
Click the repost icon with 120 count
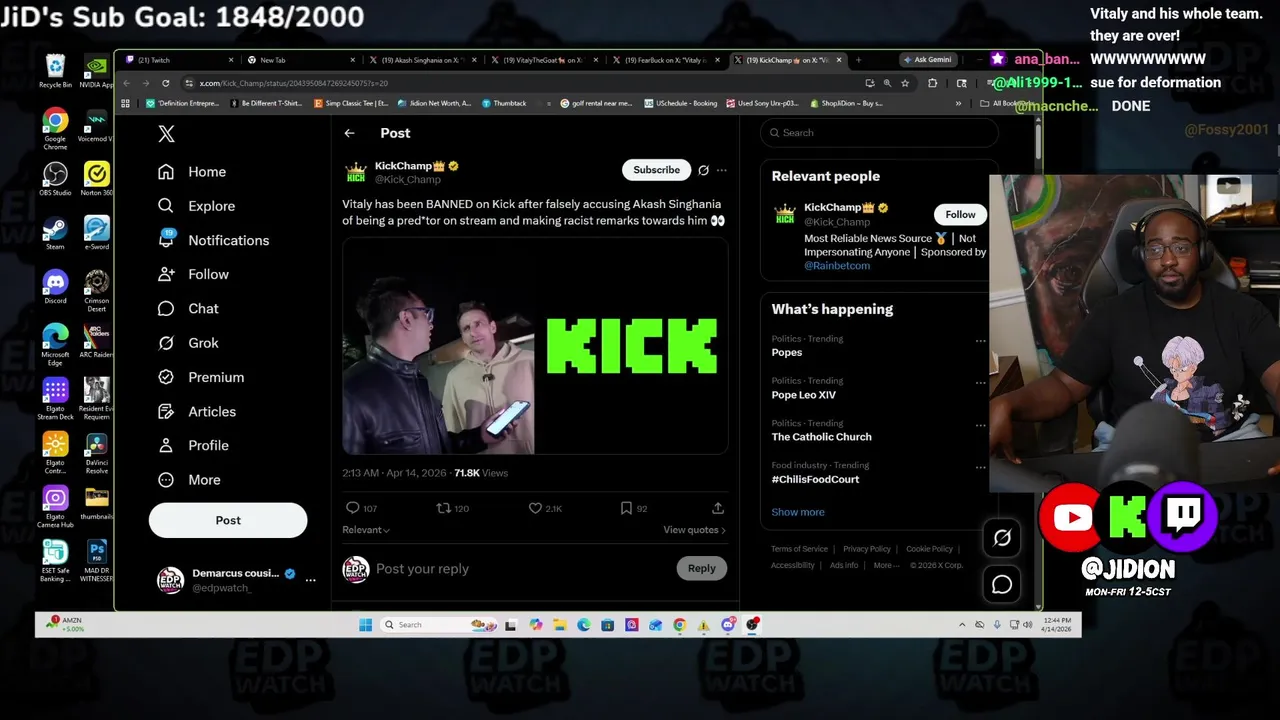click(x=443, y=508)
